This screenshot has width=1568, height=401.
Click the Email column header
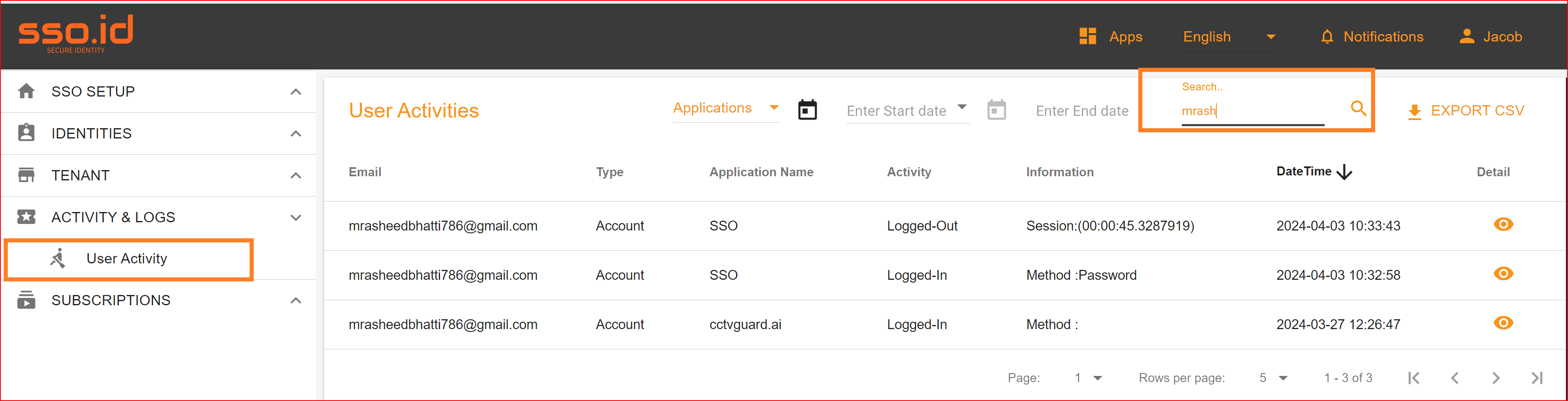pyautogui.click(x=365, y=172)
